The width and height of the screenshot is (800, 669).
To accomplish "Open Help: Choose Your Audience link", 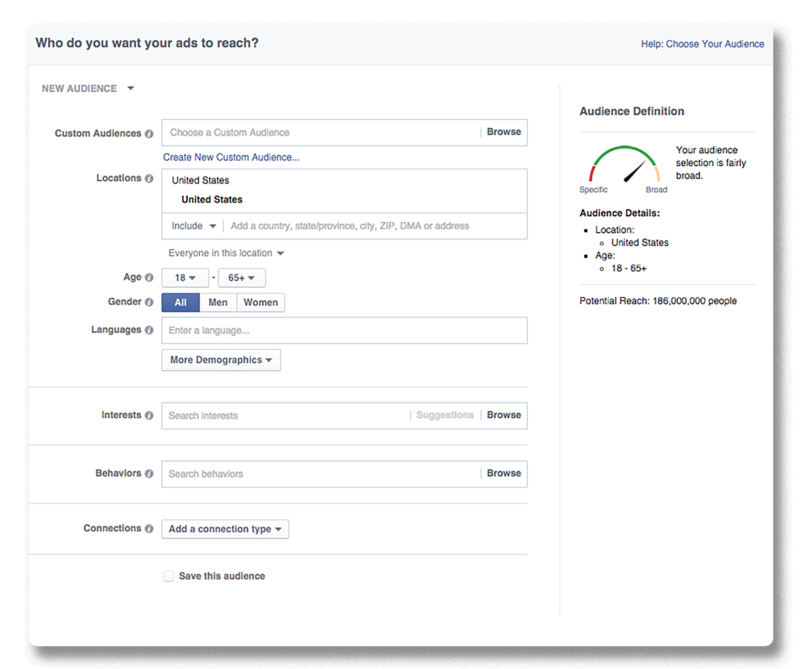I will pos(702,44).
